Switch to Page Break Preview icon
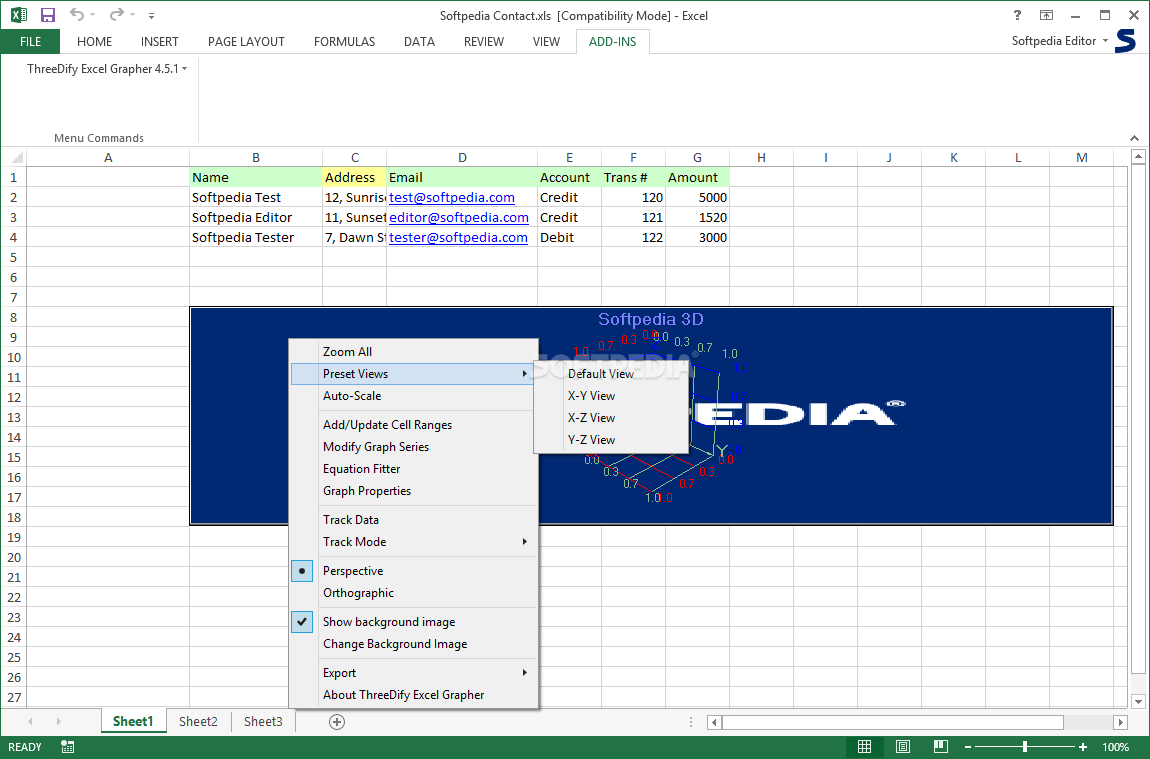 click(941, 747)
